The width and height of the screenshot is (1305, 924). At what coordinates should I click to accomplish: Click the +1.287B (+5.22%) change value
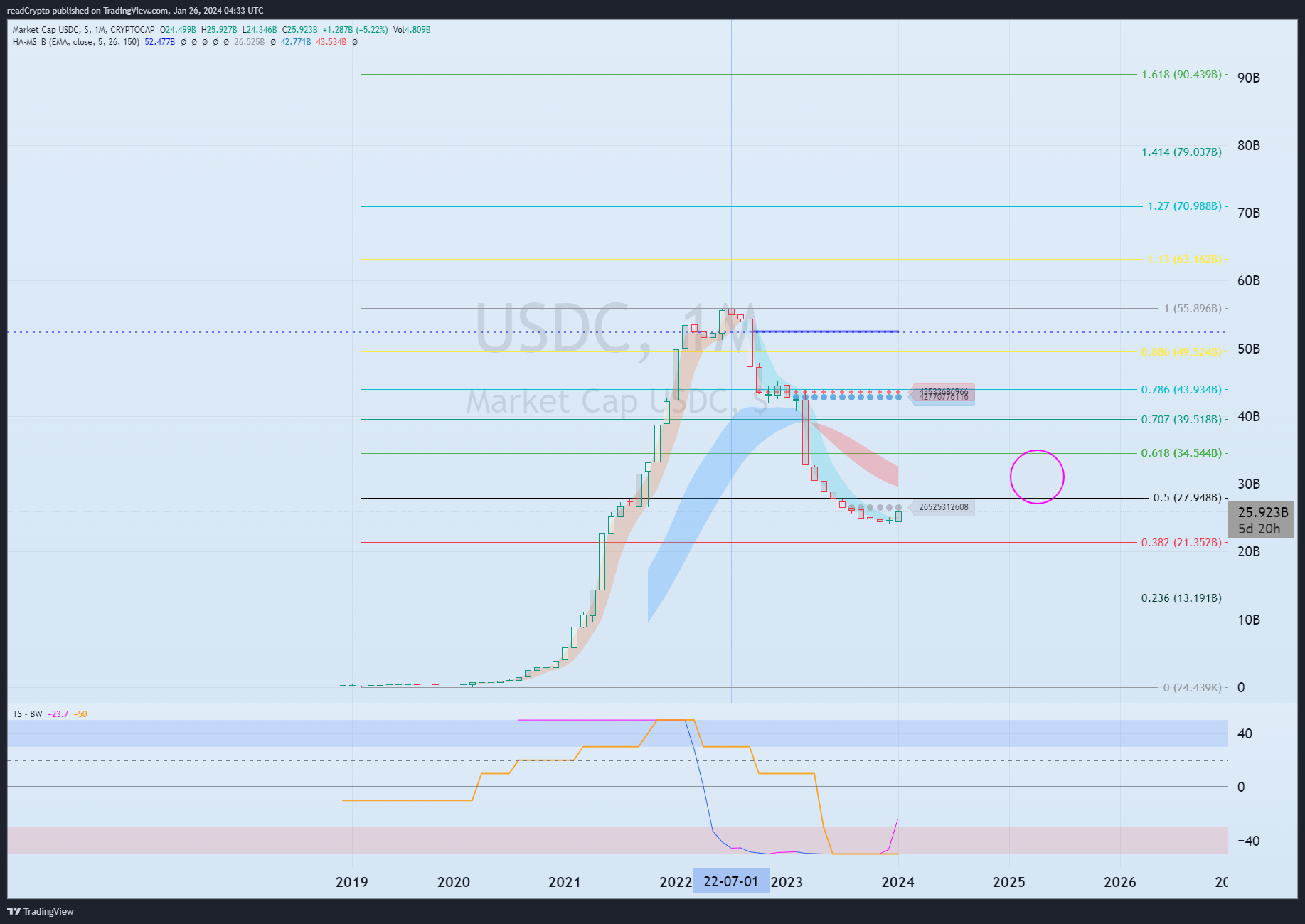click(355, 30)
